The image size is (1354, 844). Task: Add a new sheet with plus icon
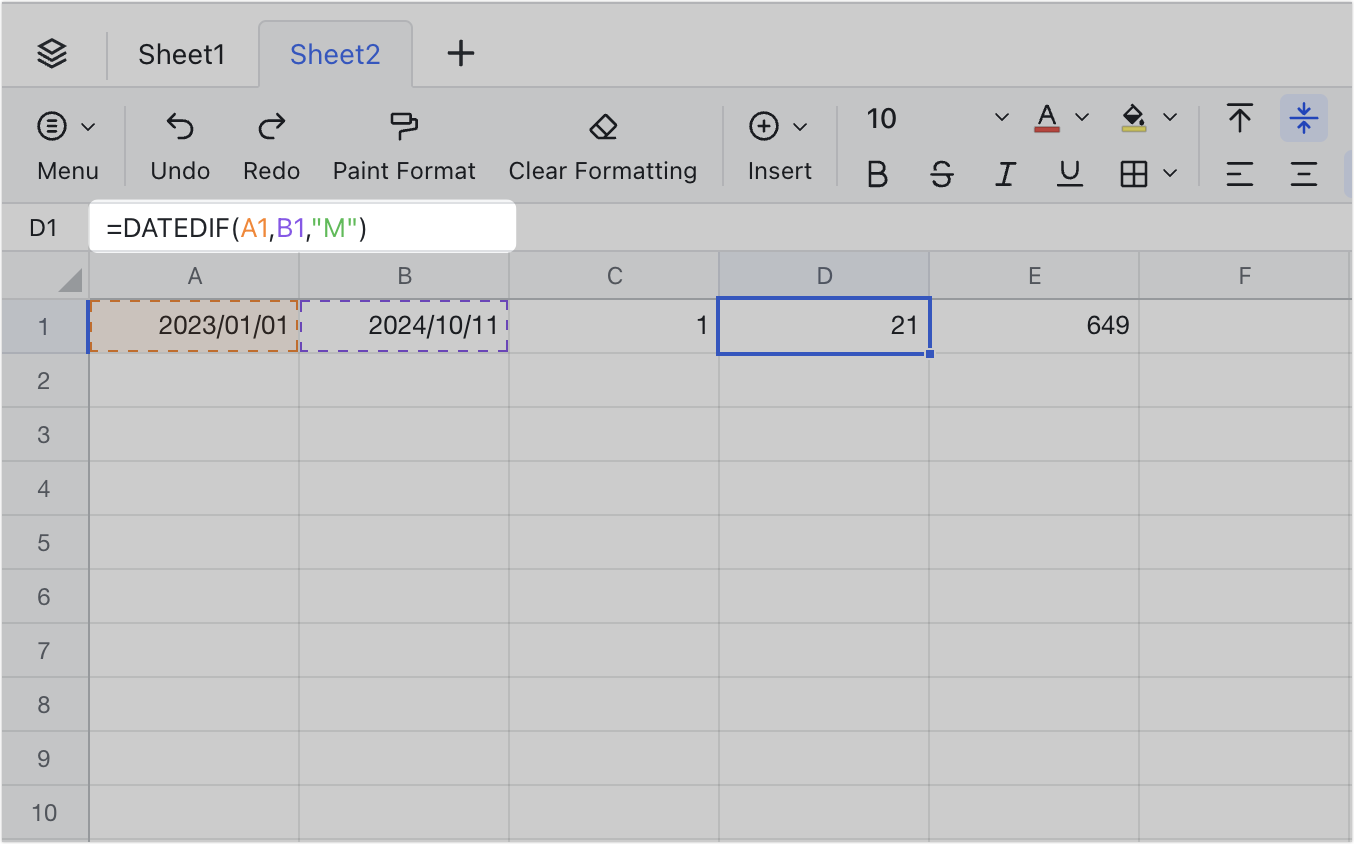460,54
